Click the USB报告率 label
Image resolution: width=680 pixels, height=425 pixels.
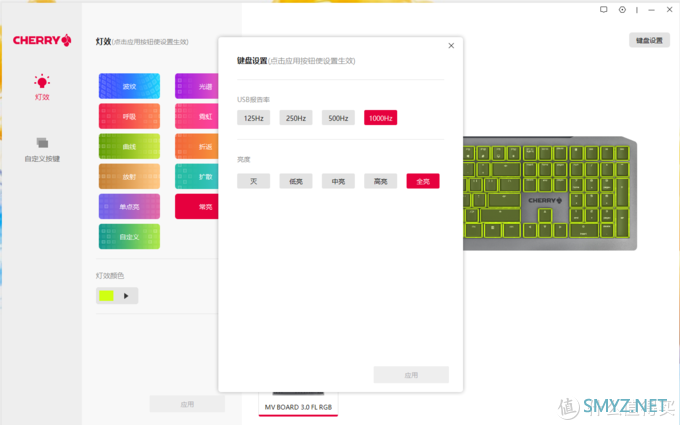tap(253, 99)
